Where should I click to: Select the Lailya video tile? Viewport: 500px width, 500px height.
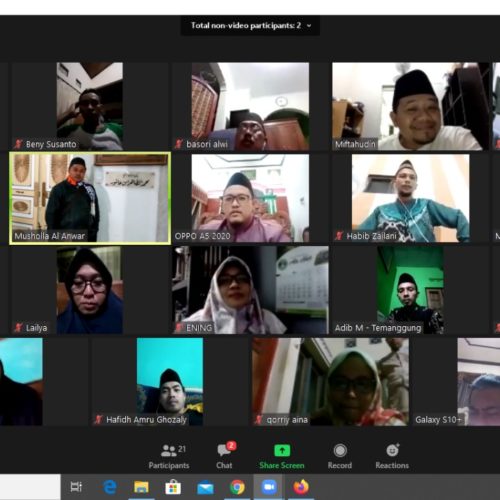[x=90, y=290]
